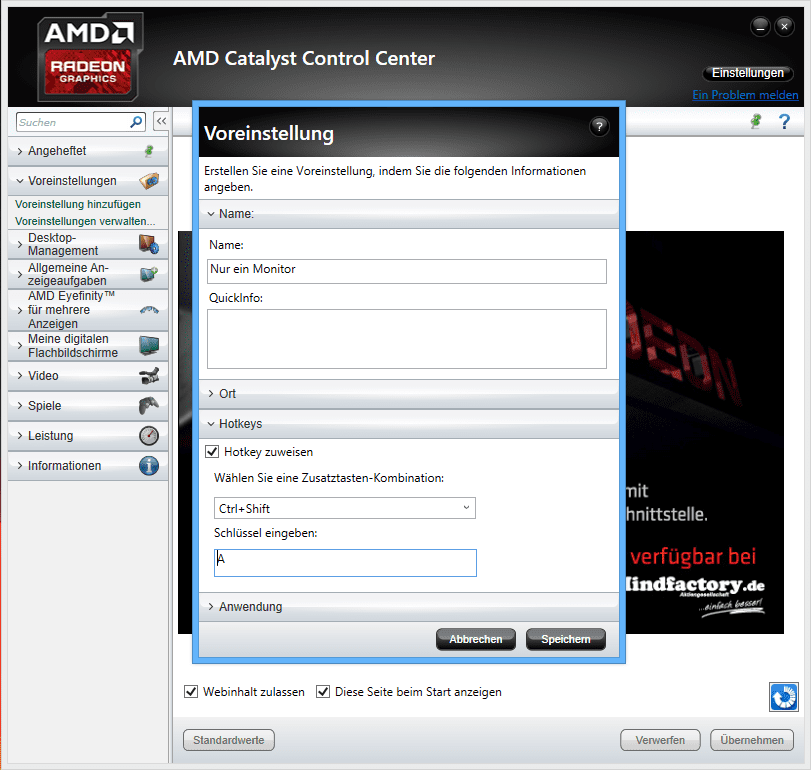Open help in the Voreinstellung dialog
The height and width of the screenshot is (770, 811).
599,126
